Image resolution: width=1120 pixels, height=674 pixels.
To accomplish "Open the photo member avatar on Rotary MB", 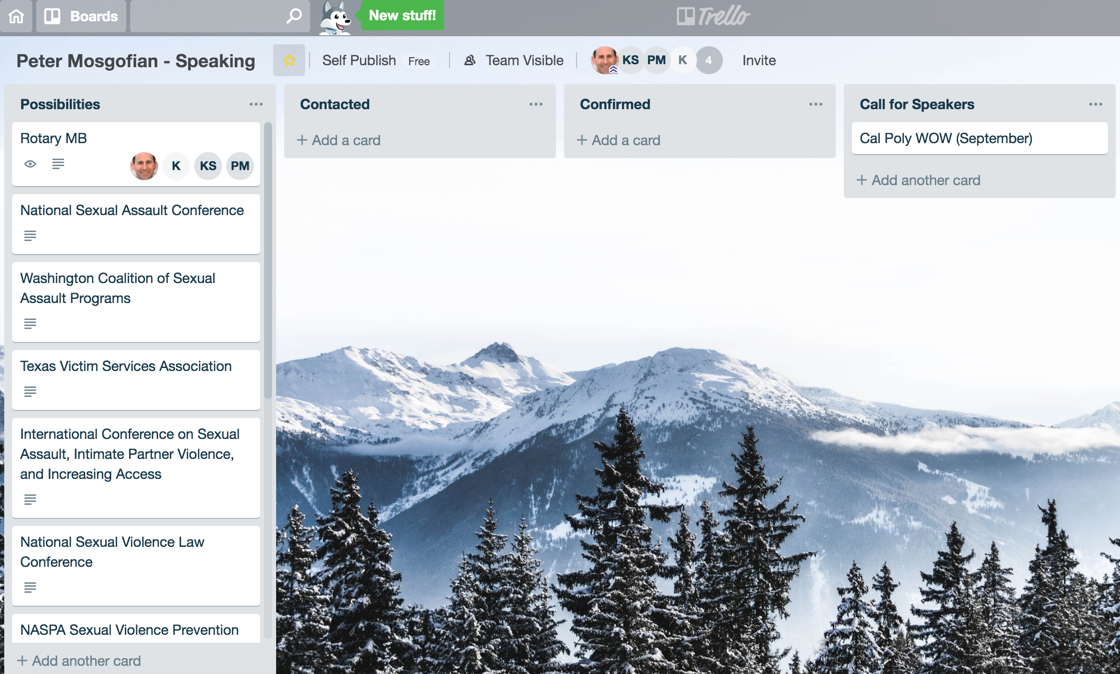I will (x=144, y=166).
